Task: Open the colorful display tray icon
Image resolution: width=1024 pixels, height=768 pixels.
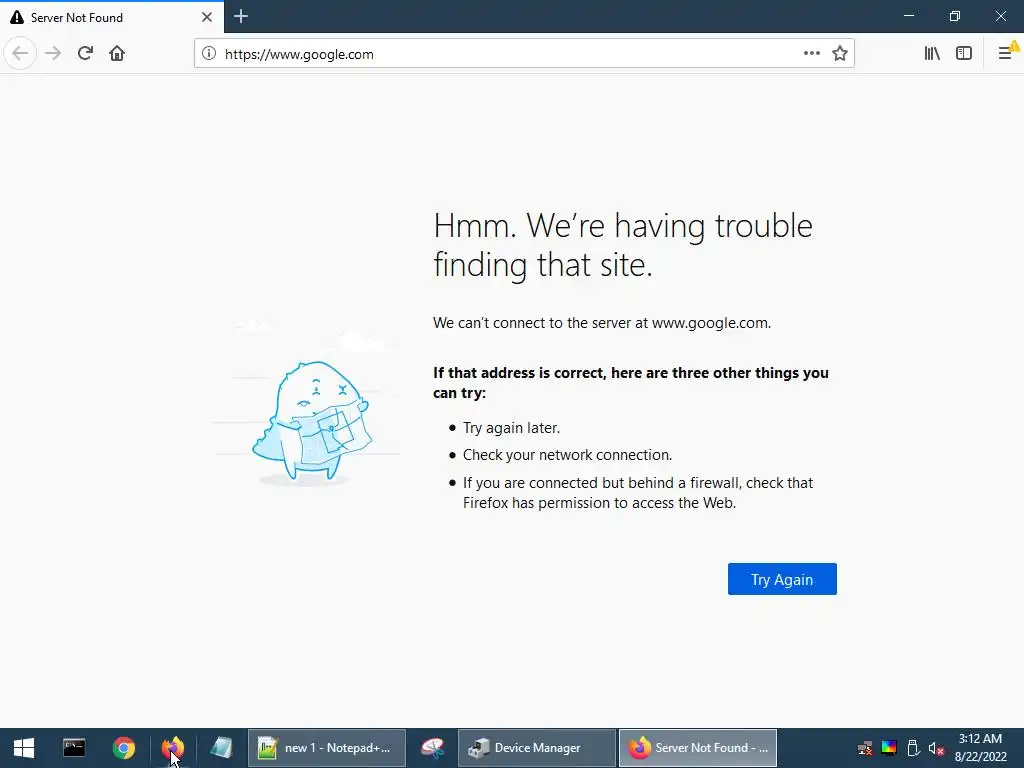Action: [x=889, y=748]
